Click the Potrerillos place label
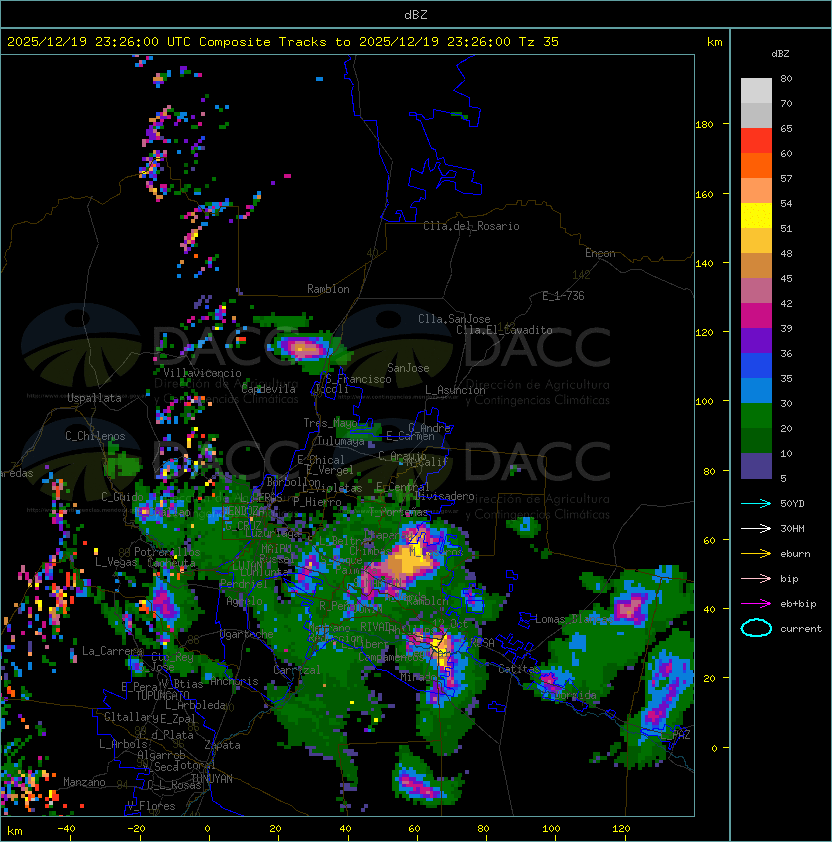Viewport: 832px width, 842px height. [x=167, y=552]
